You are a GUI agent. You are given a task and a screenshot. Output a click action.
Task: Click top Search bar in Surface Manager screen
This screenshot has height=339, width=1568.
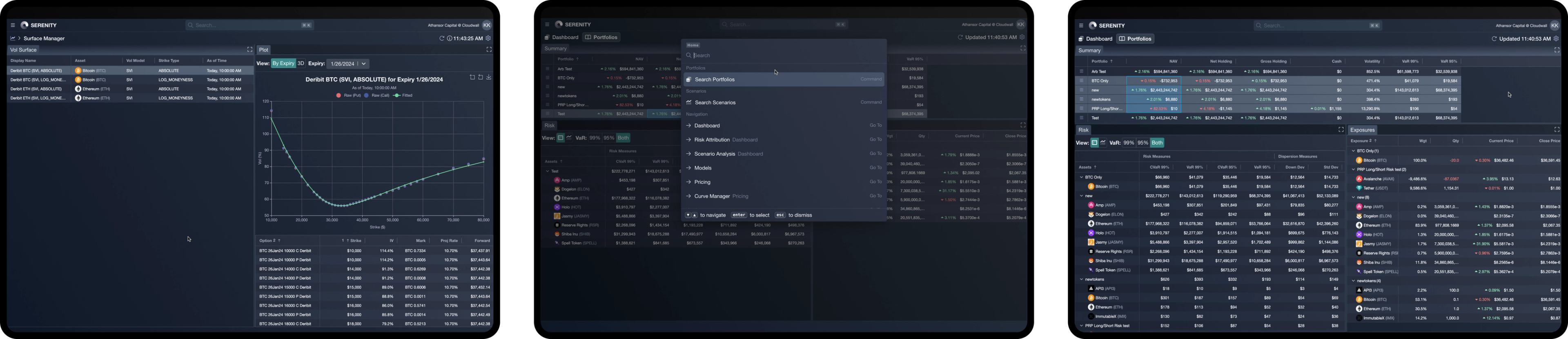[249, 25]
